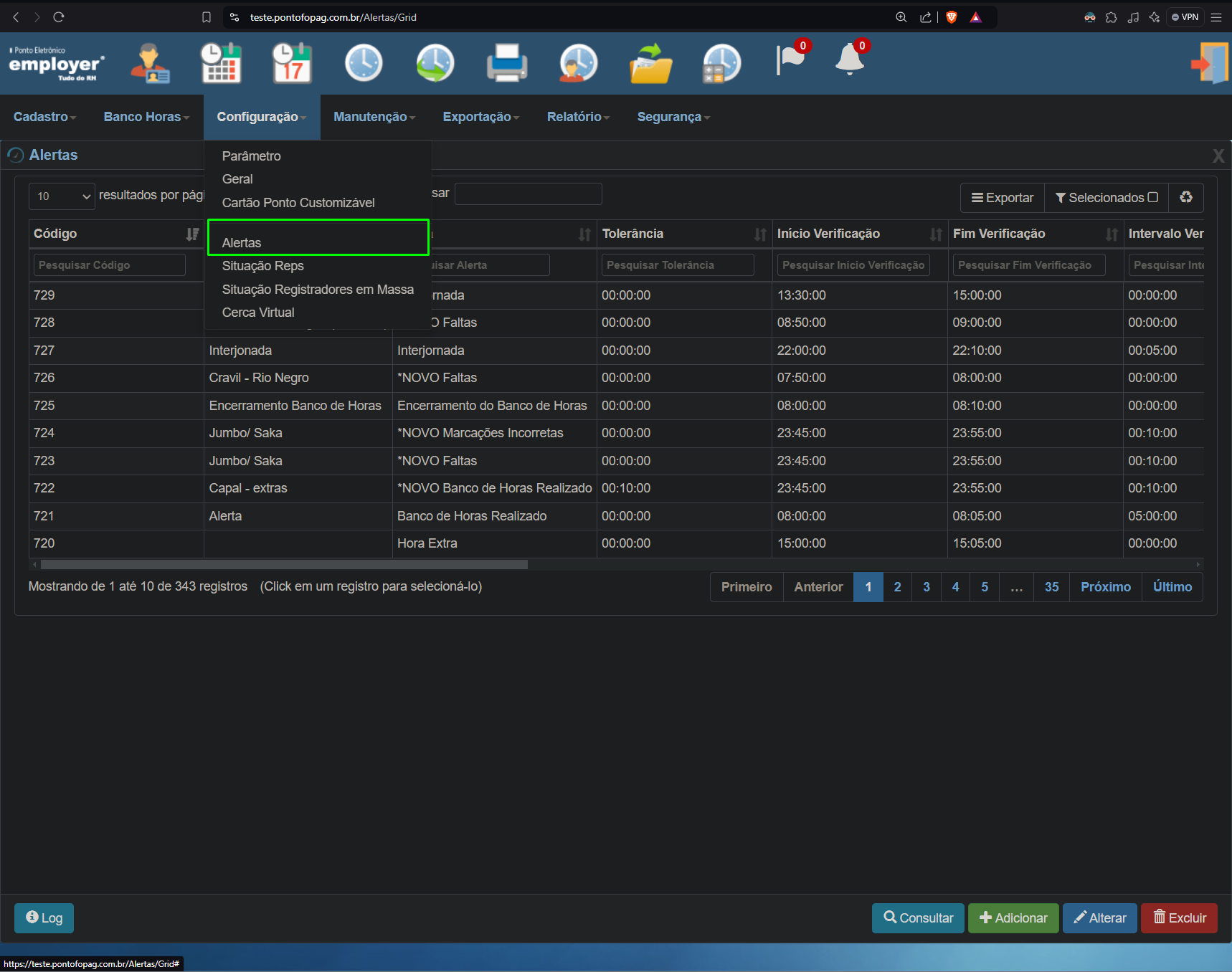Viewport: 1232px width, 972px height.
Task: Click the Pesquisar Tolerância search field
Action: 678,265
